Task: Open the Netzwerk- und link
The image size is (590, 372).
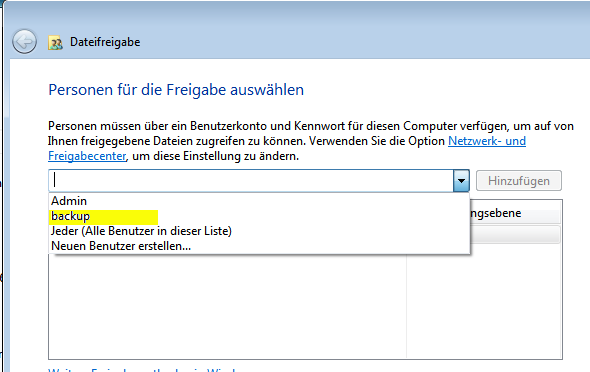Action: tap(487, 141)
